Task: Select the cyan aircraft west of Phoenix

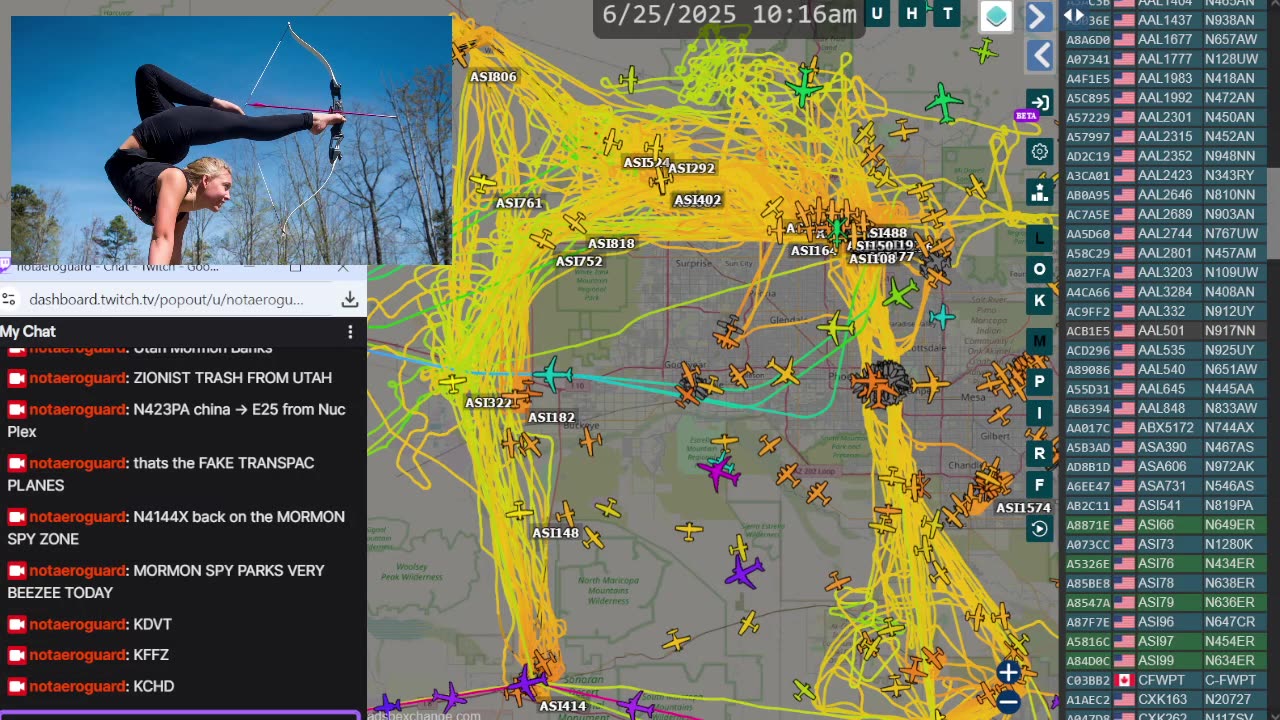Action: pyautogui.click(x=551, y=376)
